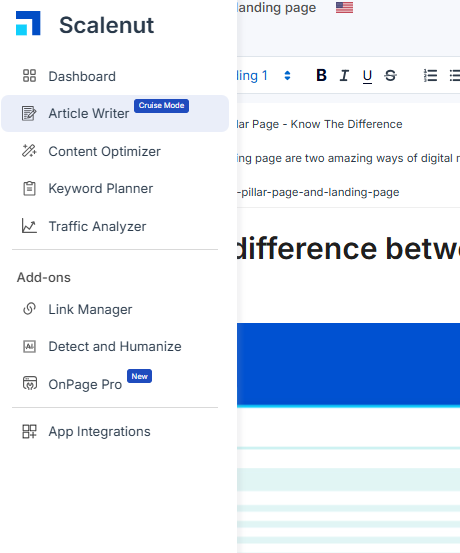The height and width of the screenshot is (553, 460).
Task: Insert a numbered list
Action: (x=430, y=75)
